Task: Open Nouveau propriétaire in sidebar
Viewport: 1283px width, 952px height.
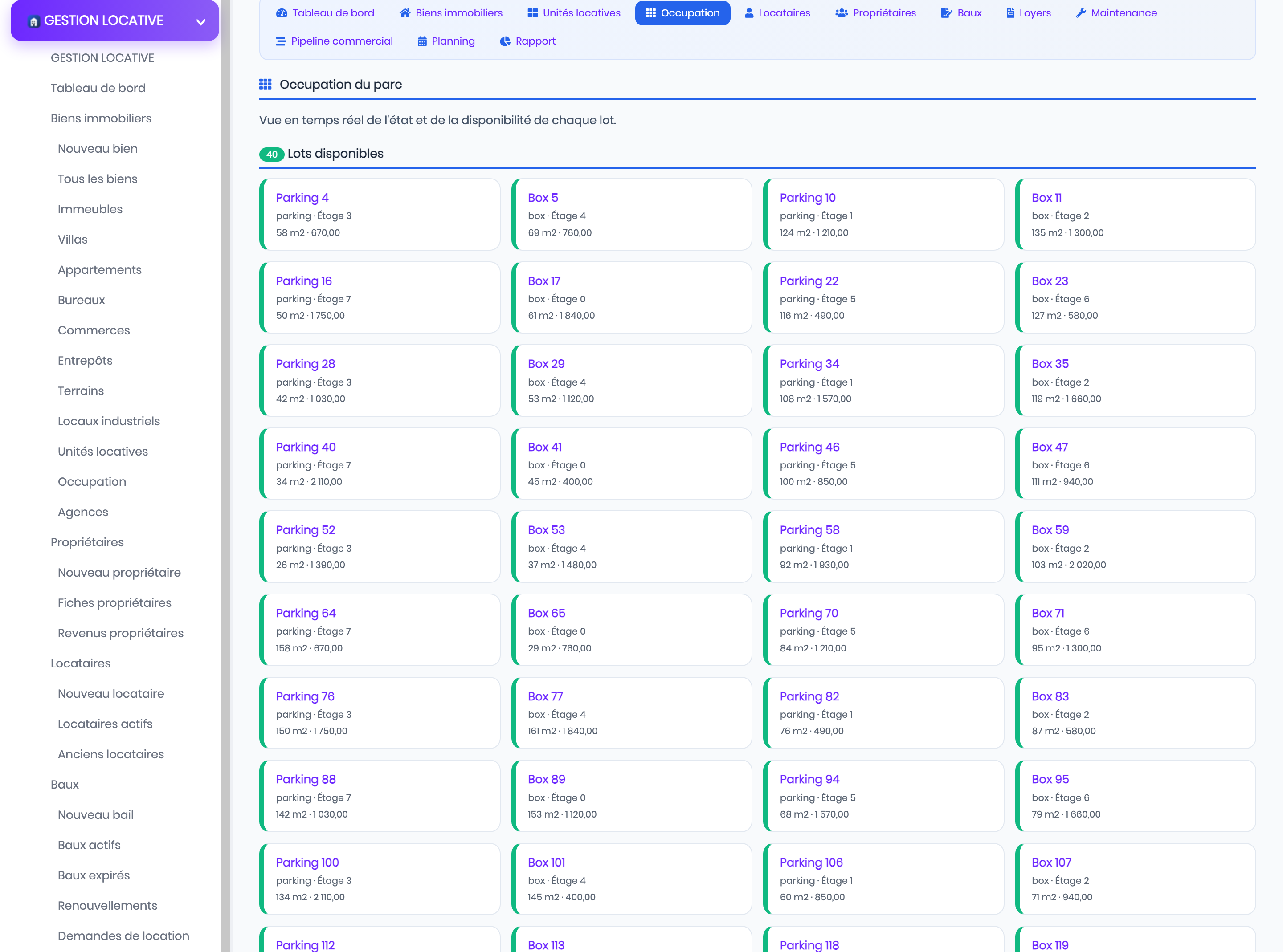Action: [119, 572]
